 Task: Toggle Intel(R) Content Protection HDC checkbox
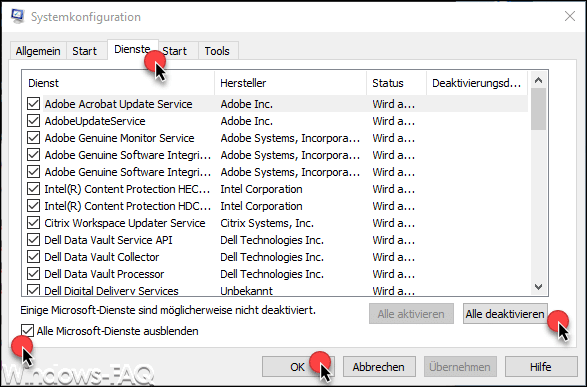[x=33, y=206]
